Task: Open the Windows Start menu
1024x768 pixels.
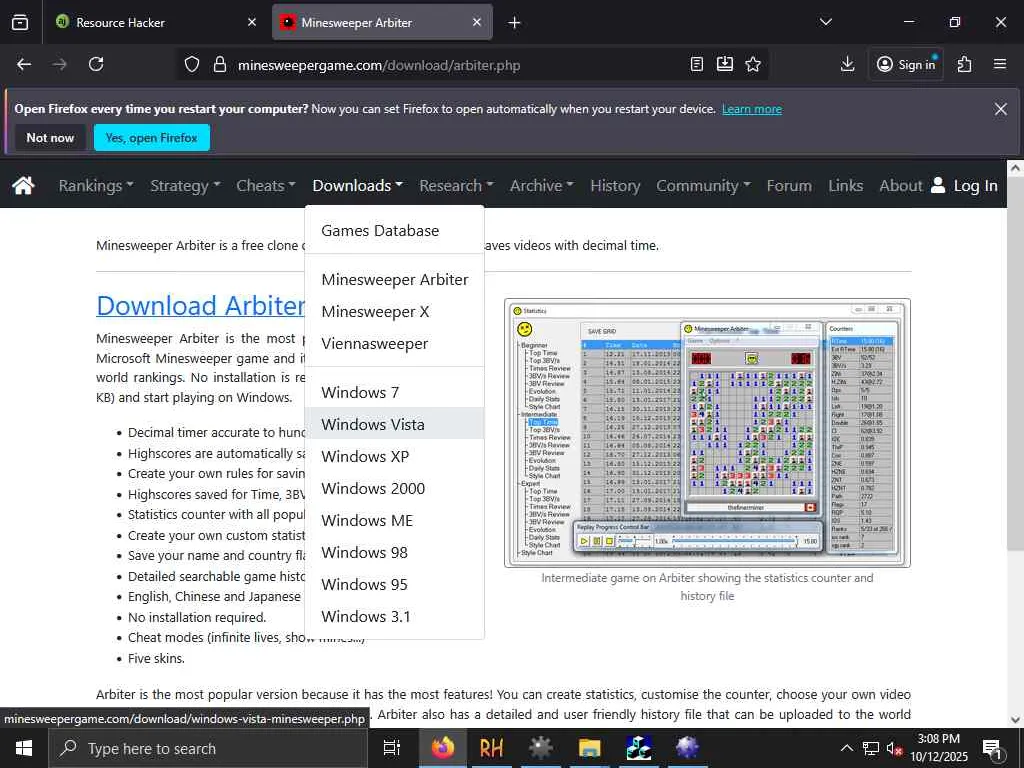Action: [x=24, y=748]
